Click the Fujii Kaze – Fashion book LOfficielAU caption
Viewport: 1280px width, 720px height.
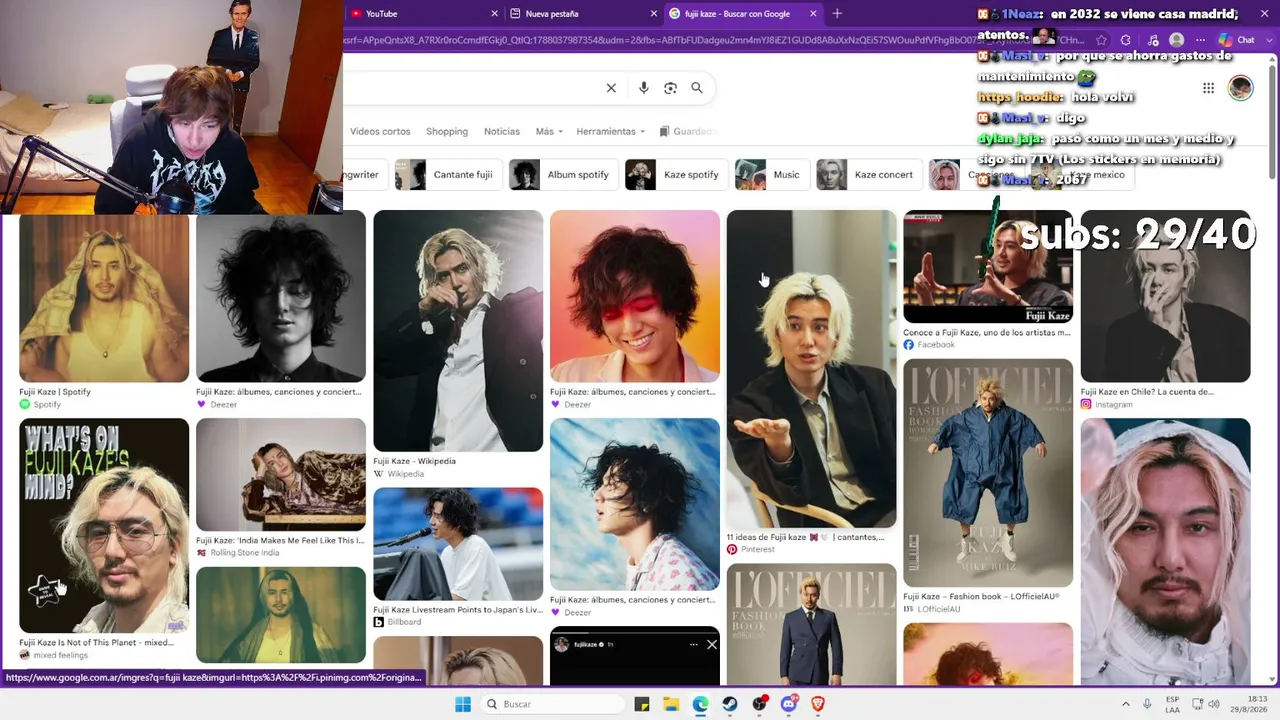pos(981,597)
